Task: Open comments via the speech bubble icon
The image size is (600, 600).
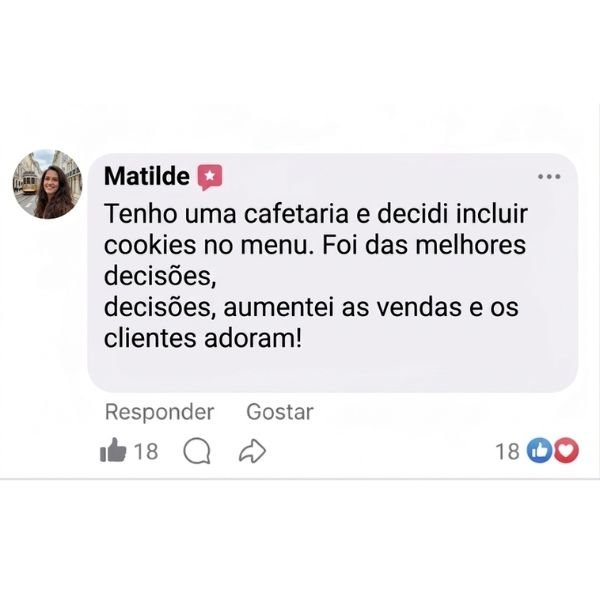Action: click(197, 451)
